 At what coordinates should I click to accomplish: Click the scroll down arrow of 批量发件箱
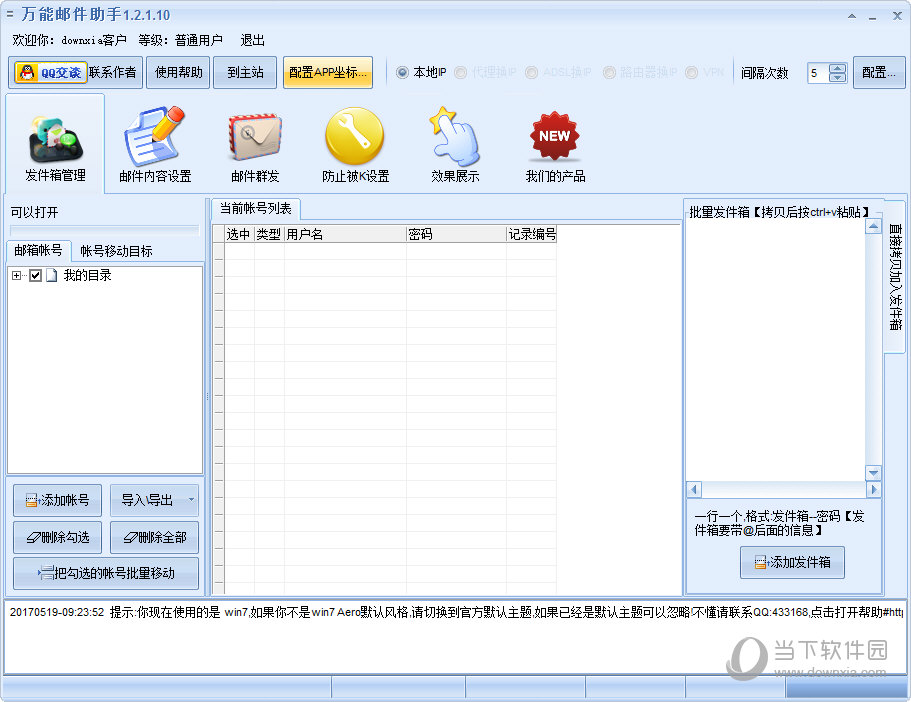pos(873,473)
